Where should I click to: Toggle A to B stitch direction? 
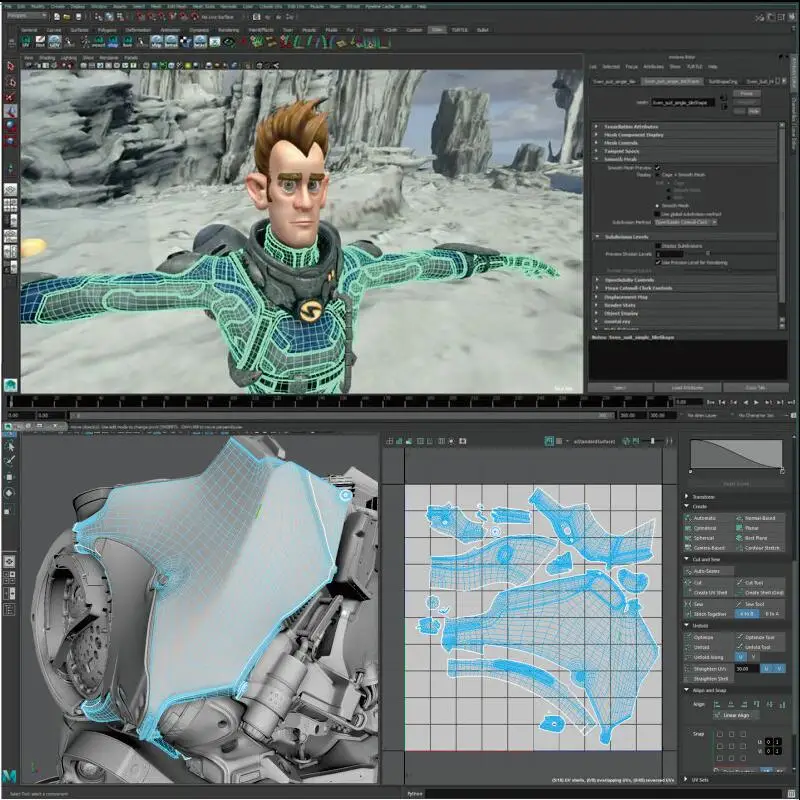pos(746,614)
